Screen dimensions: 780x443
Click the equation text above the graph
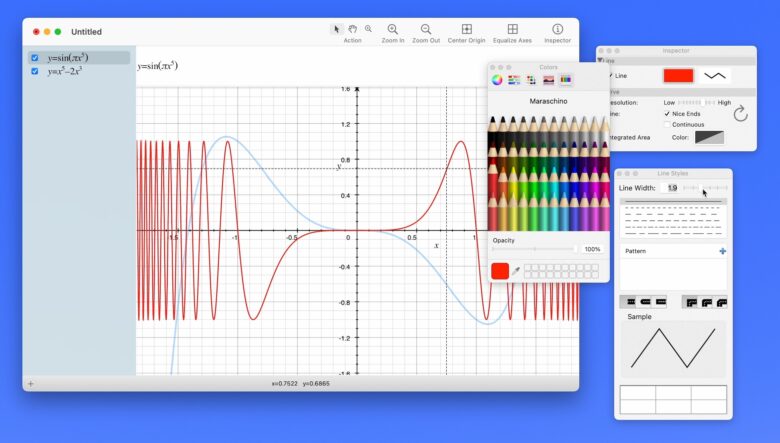157,66
